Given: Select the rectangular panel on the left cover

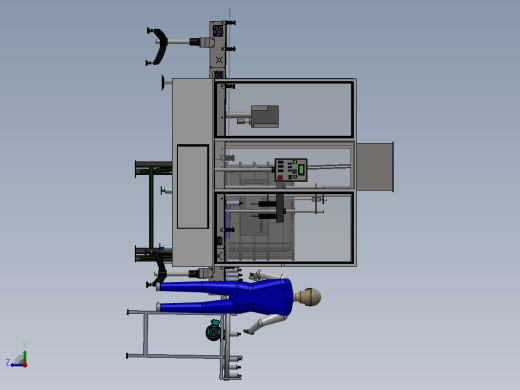Looking at the screenshot, I should click(x=193, y=187).
